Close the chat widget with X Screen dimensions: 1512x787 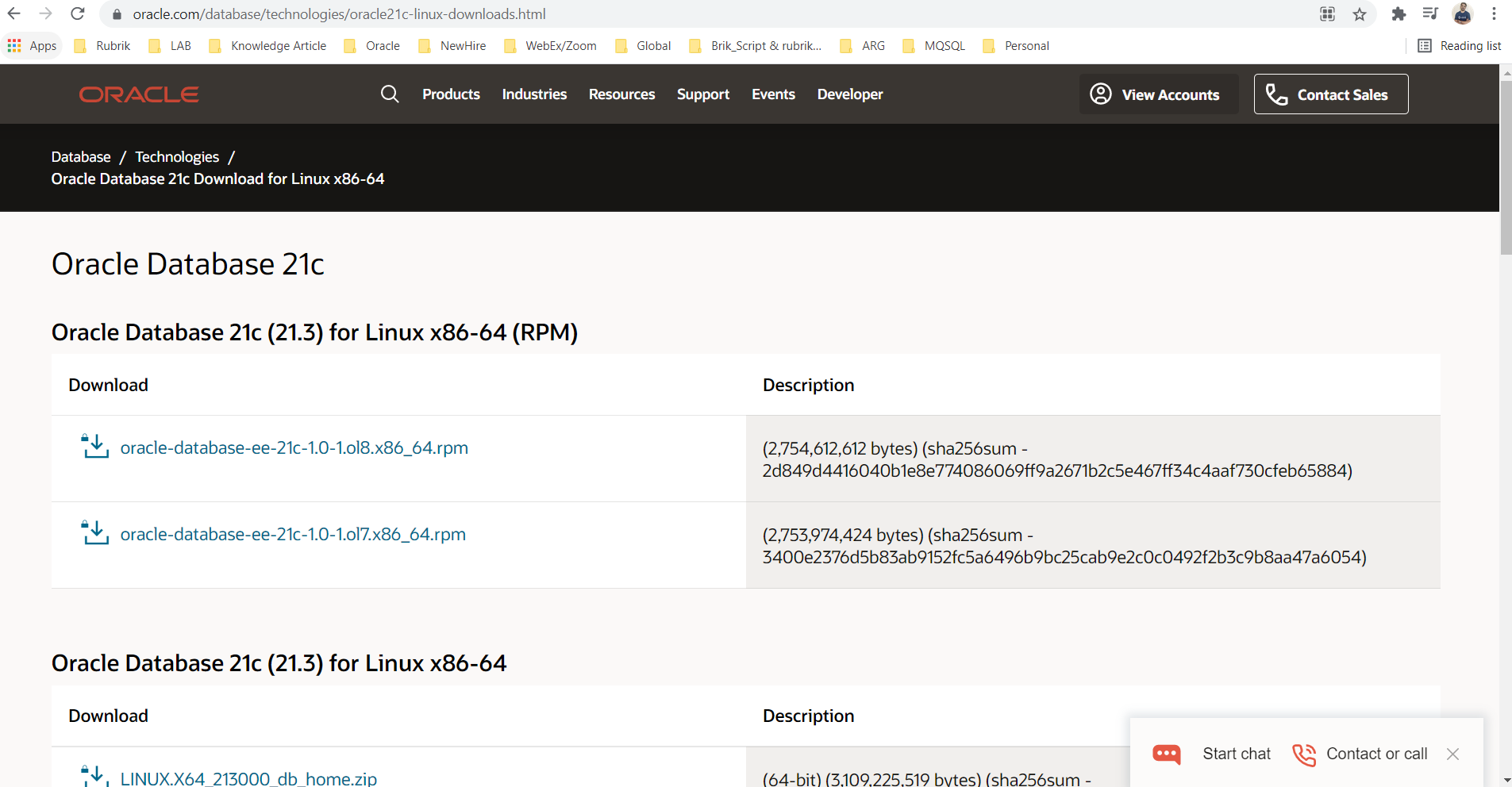1452,754
